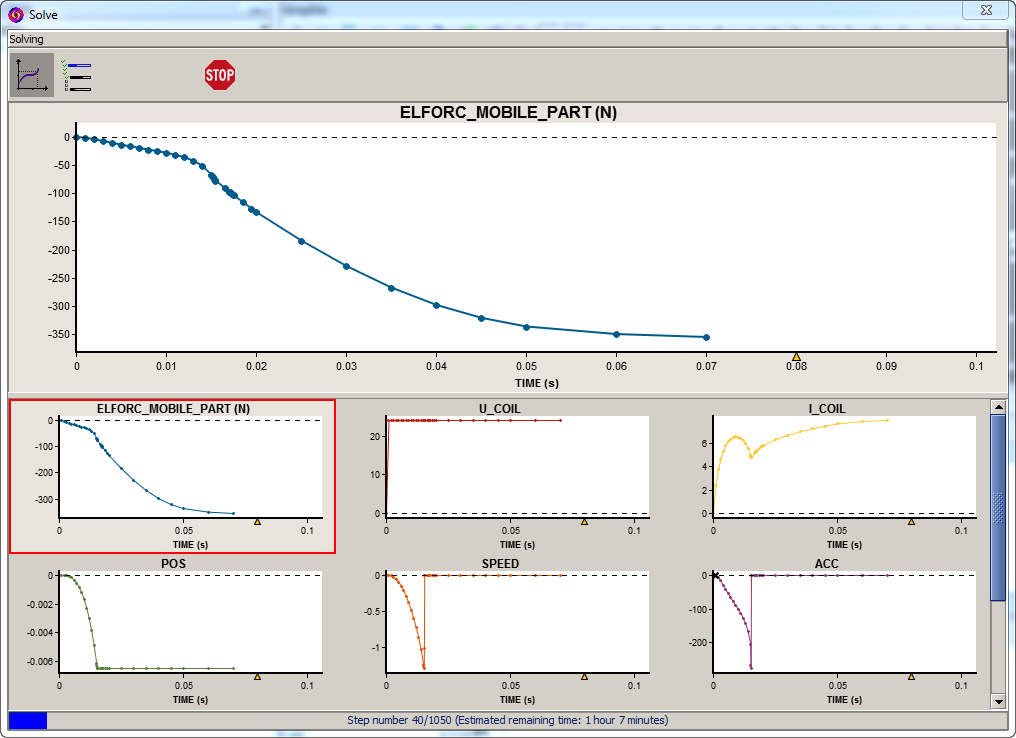Image resolution: width=1016 pixels, height=738 pixels.
Task: Click scrollbar down arrow in thumbnails panel
Action: pyautogui.click(x=998, y=701)
